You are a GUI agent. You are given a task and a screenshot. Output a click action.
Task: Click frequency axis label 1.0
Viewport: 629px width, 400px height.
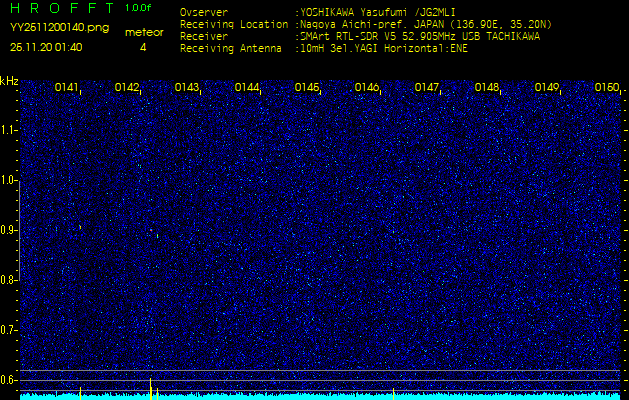point(8,181)
